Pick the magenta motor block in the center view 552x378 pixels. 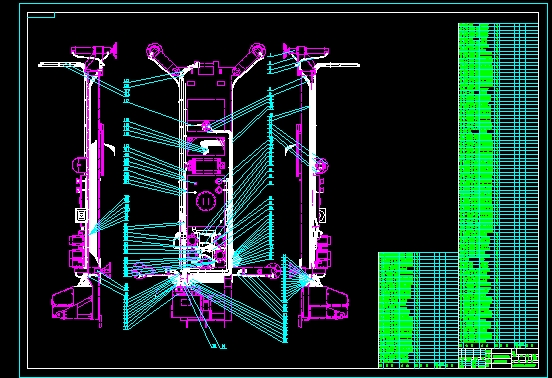(205, 165)
